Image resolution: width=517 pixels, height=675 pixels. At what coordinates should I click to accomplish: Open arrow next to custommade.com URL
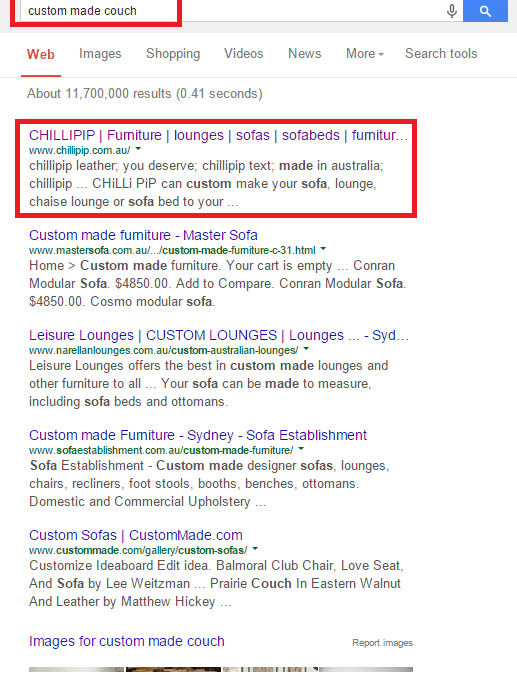(255, 548)
